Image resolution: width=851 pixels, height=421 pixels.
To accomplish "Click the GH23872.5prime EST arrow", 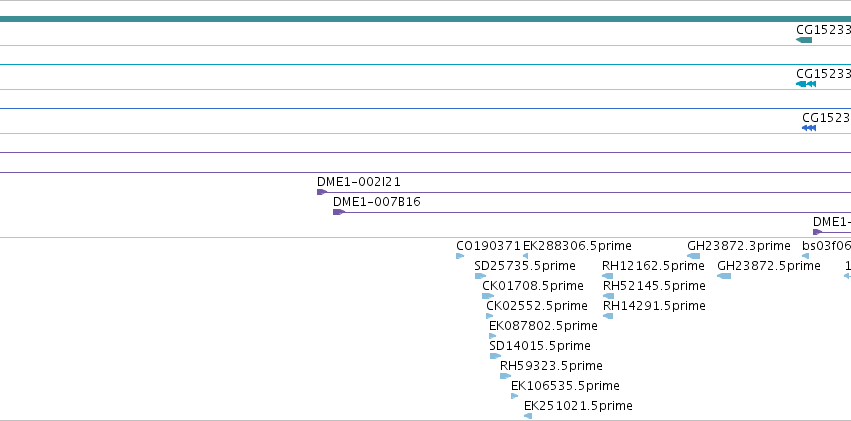I will click(724, 276).
